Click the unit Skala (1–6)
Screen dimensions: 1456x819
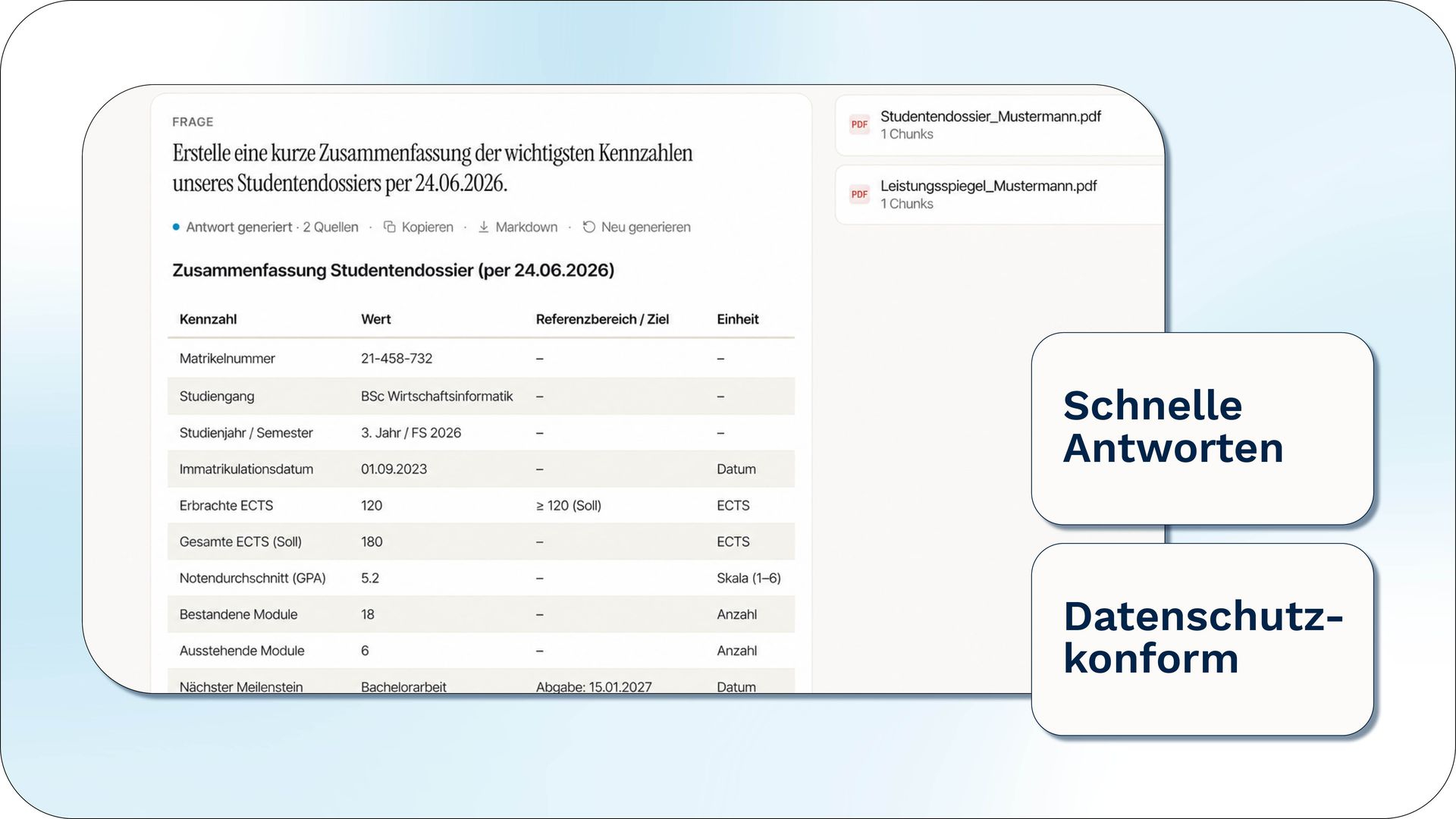tap(748, 579)
